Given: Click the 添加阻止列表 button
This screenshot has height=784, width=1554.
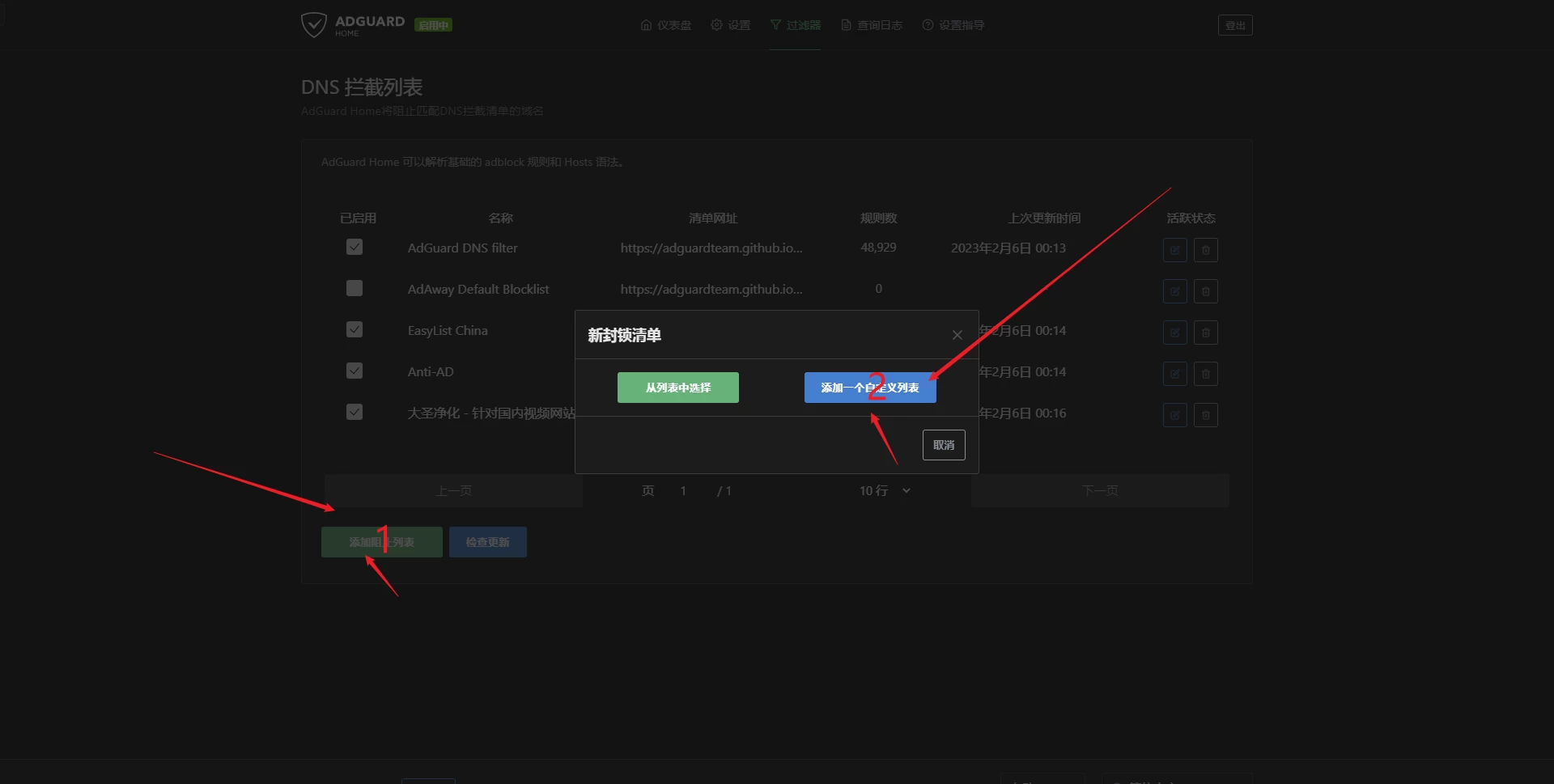Looking at the screenshot, I should [382, 542].
